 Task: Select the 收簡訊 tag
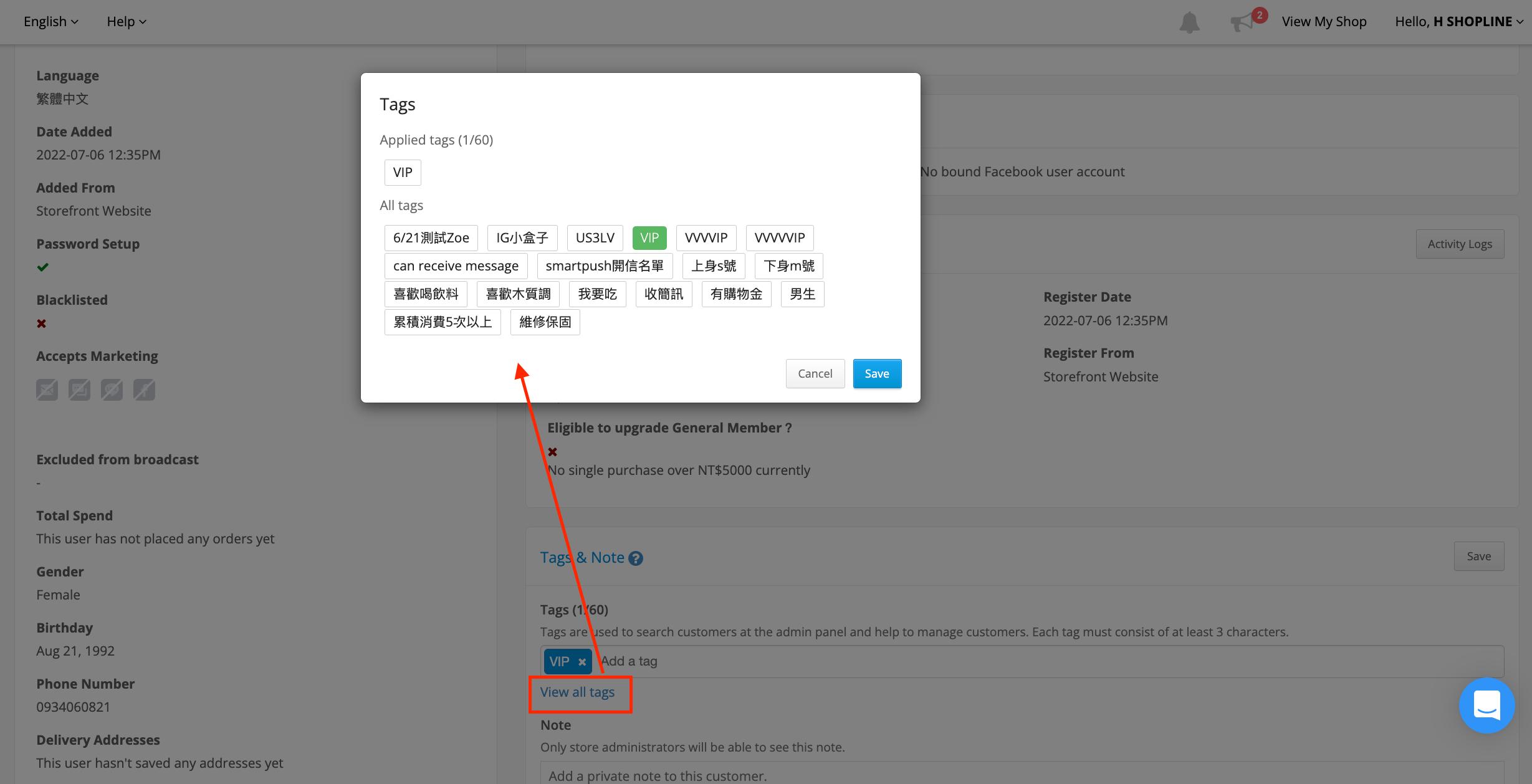tap(664, 294)
